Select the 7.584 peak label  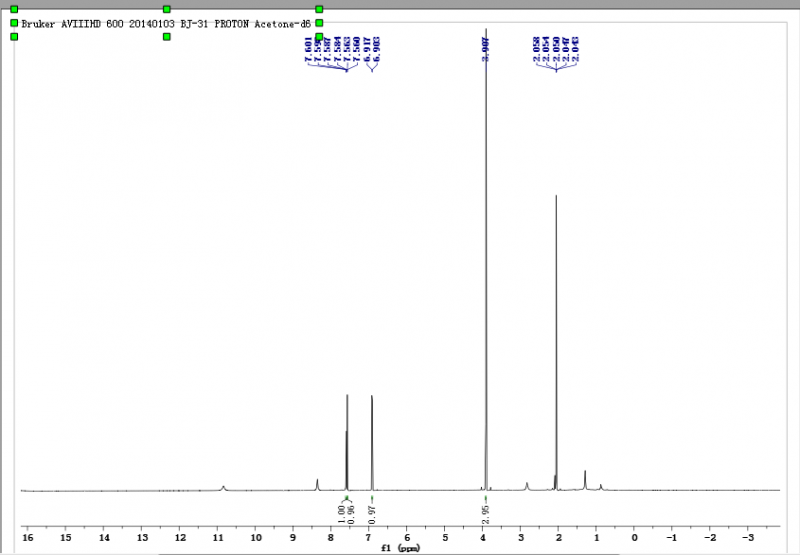pyautogui.click(x=337, y=49)
